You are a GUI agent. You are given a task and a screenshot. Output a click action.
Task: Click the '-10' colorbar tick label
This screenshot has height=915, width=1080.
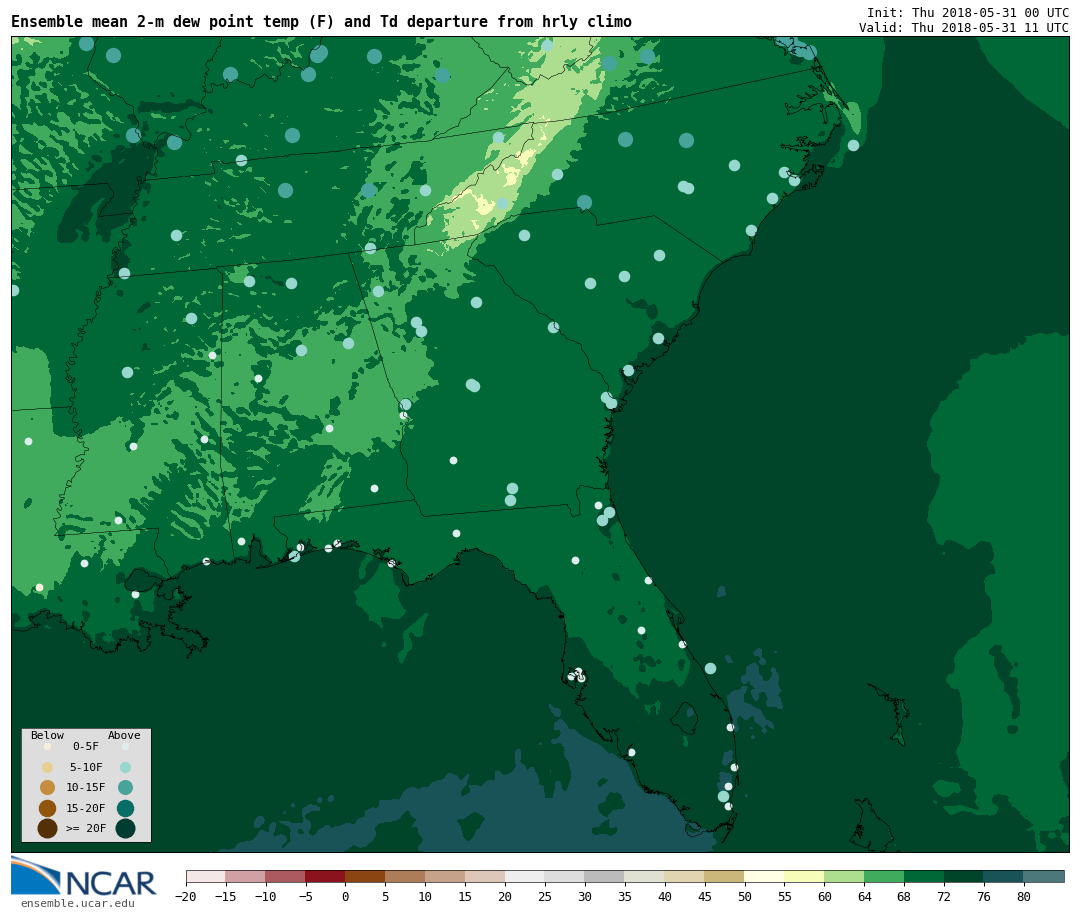tap(266, 896)
